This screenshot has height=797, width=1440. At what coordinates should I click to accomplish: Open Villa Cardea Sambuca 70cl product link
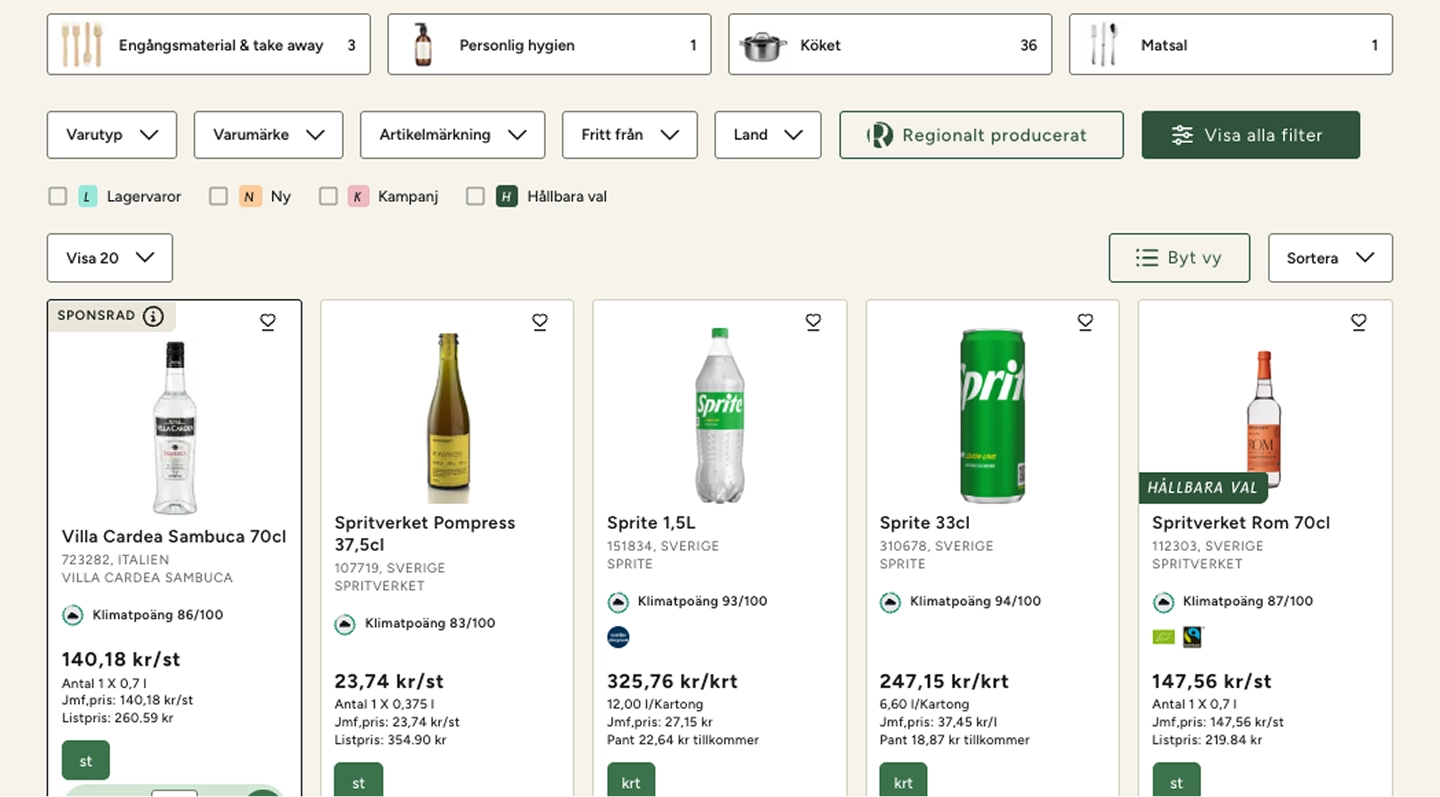pos(174,537)
